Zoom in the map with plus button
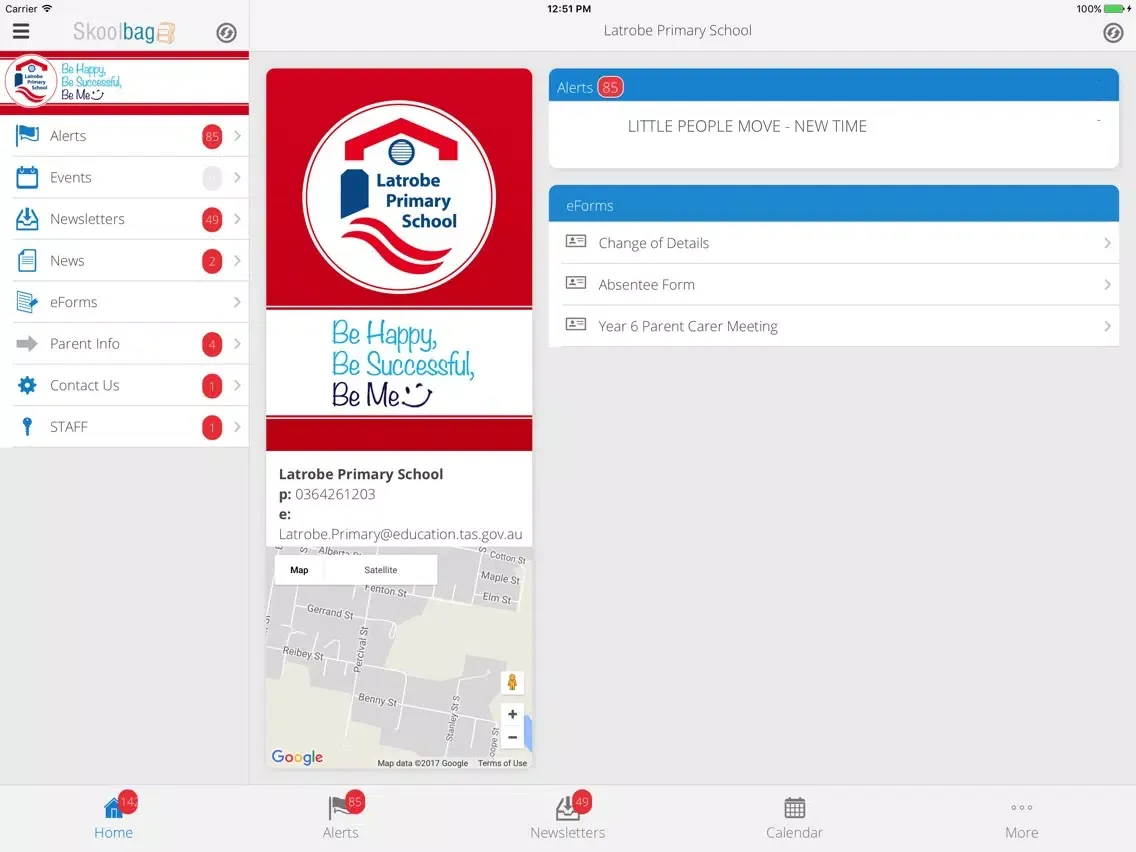Image resolution: width=1136 pixels, height=852 pixels. pyautogui.click(x=512, y=714)
